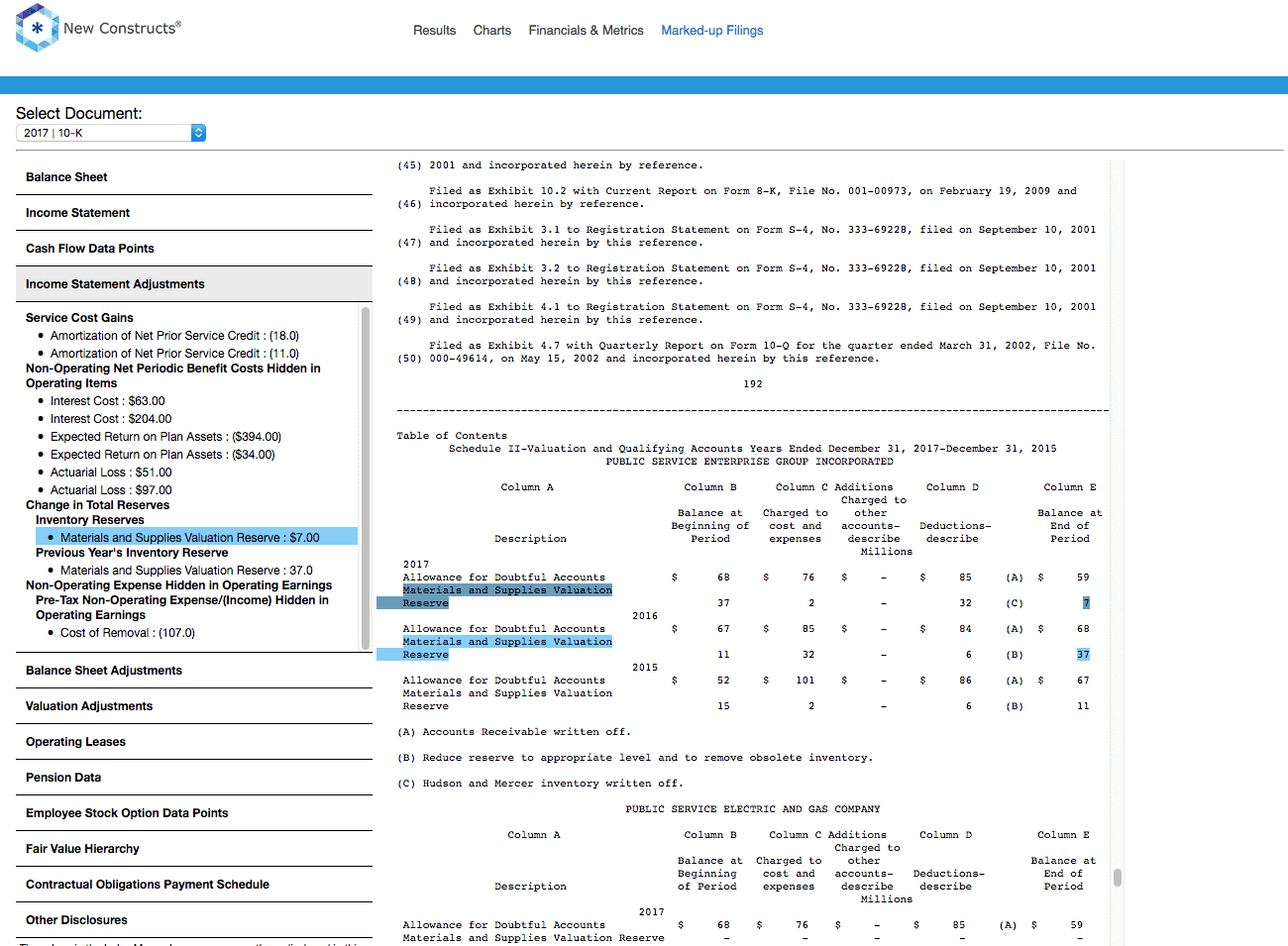Click Inventory Reserves subheading
Screen dimensions: 1288x946
(x=90, y=520)
